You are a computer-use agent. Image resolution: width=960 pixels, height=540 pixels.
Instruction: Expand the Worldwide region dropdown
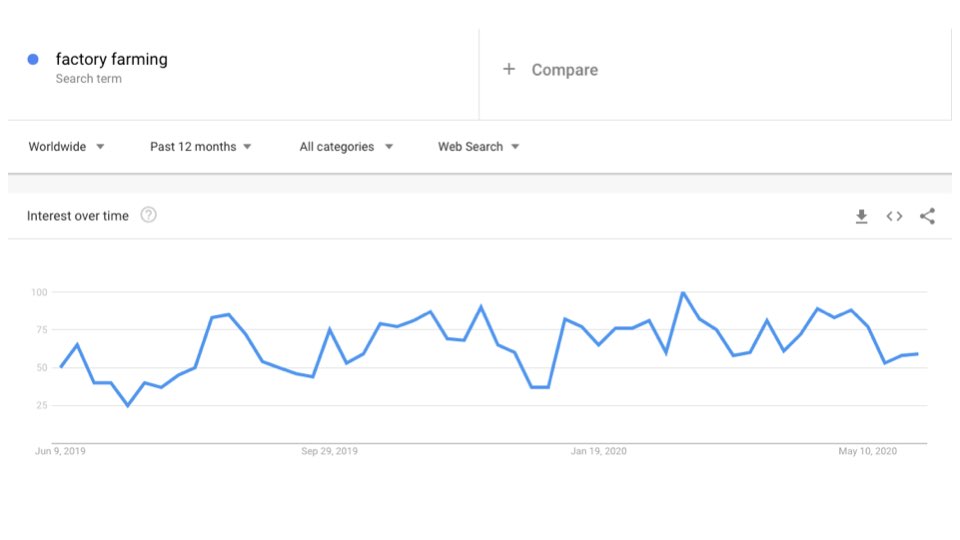pos(66,147)
